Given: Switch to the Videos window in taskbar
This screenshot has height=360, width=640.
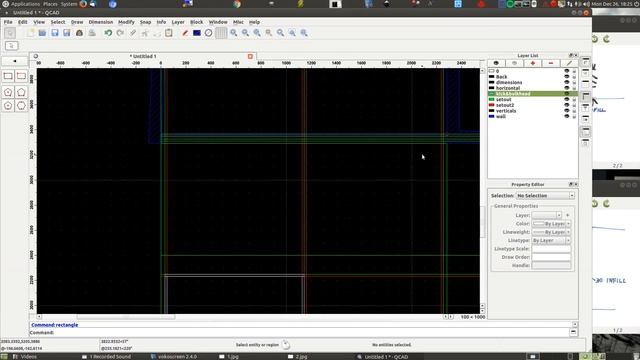Looking at the screenshot, I should [25, 357].
